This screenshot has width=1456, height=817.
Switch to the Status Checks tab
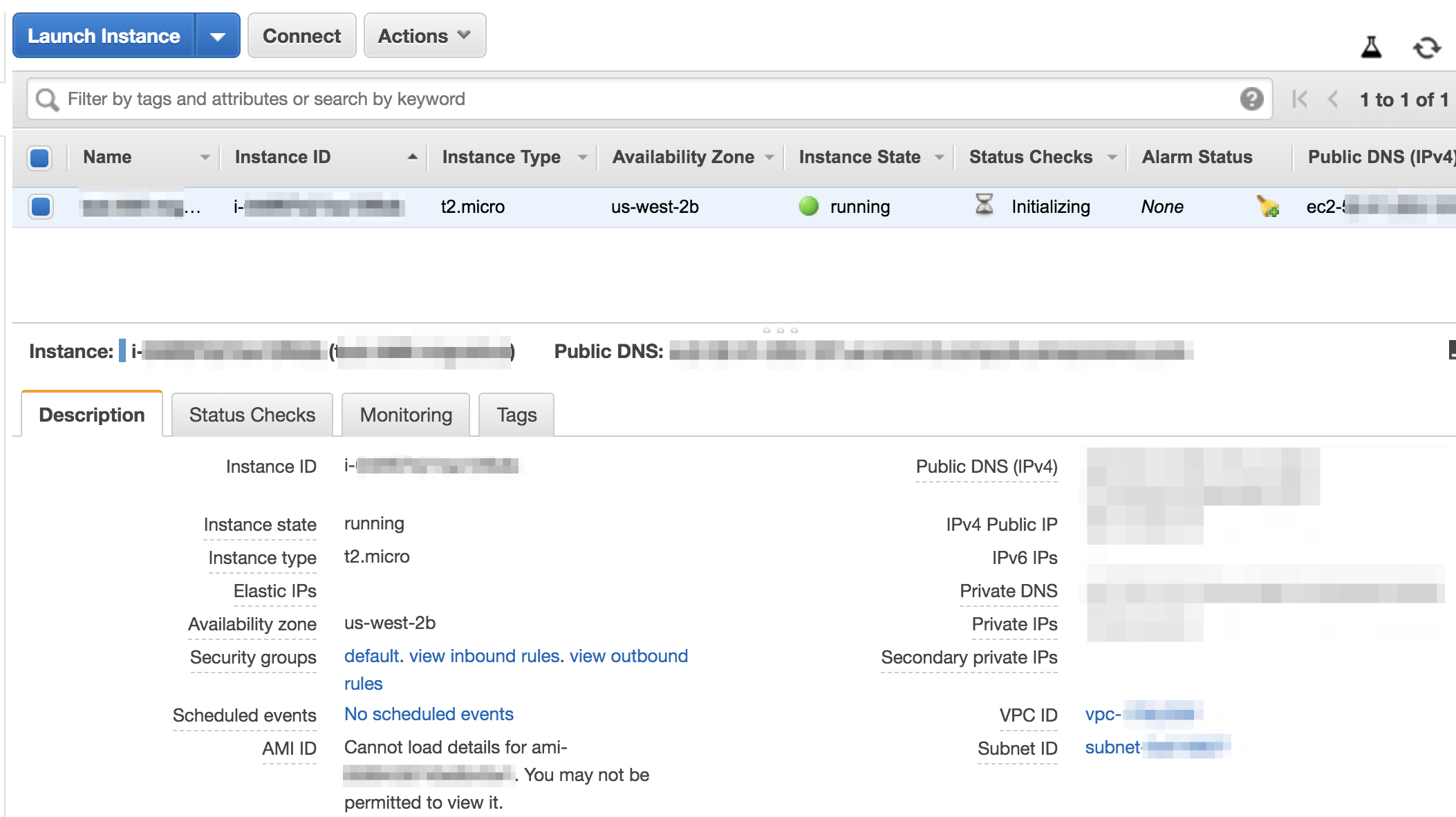[x=252, y=415]
